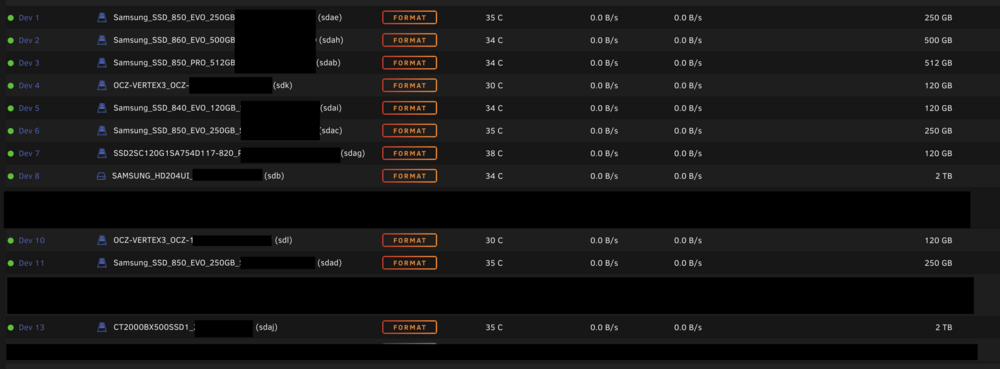Click the green status dot for Dev 4
This screenshot has height=369, width=1000.
[10, 85]
